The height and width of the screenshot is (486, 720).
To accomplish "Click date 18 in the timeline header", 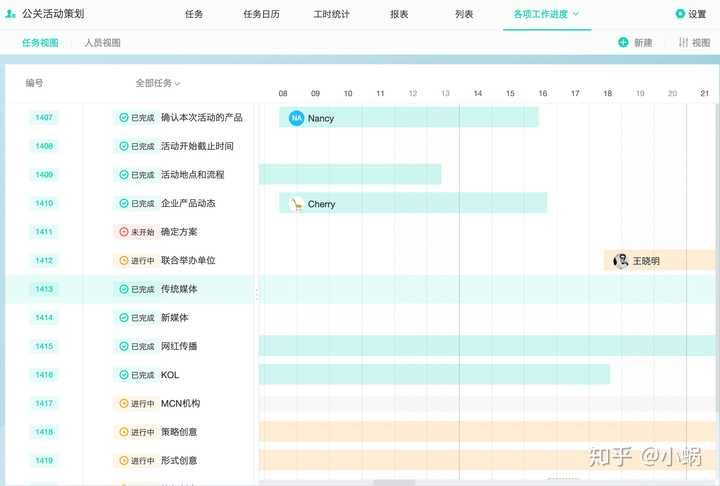I will pos(607,93).
